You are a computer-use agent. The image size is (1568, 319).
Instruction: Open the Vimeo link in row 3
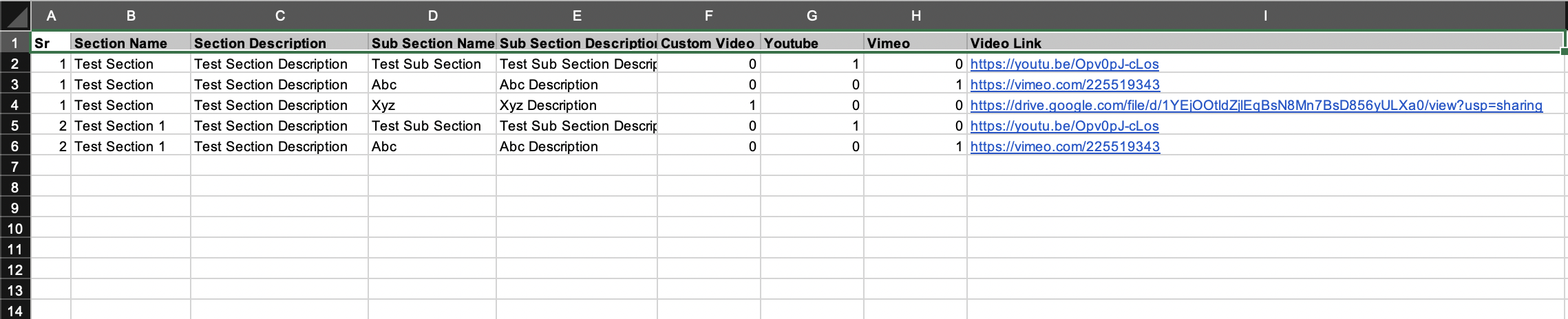1065,85
